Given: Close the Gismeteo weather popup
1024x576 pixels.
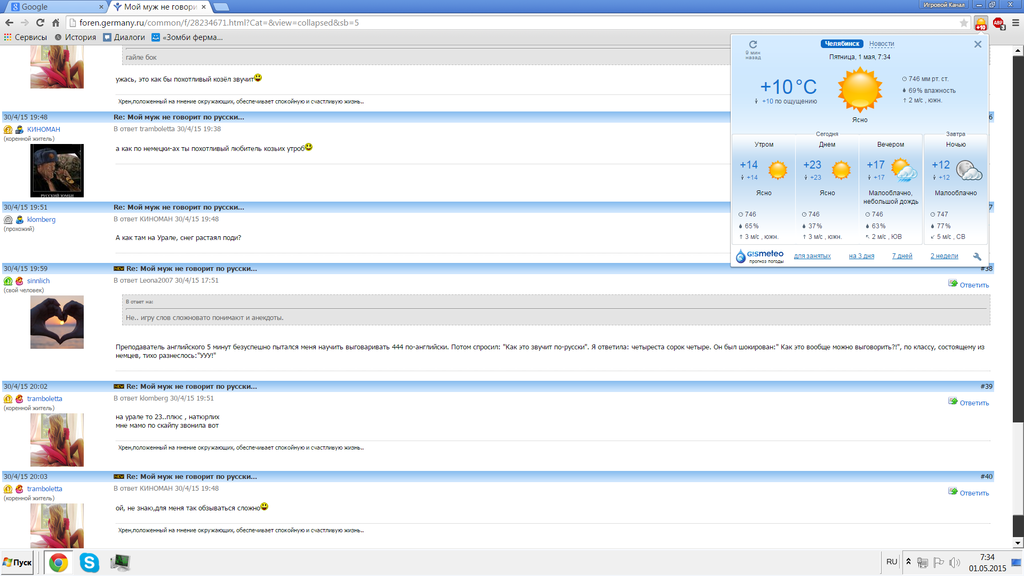Looking at the screenshot, I should coord(978,44).
